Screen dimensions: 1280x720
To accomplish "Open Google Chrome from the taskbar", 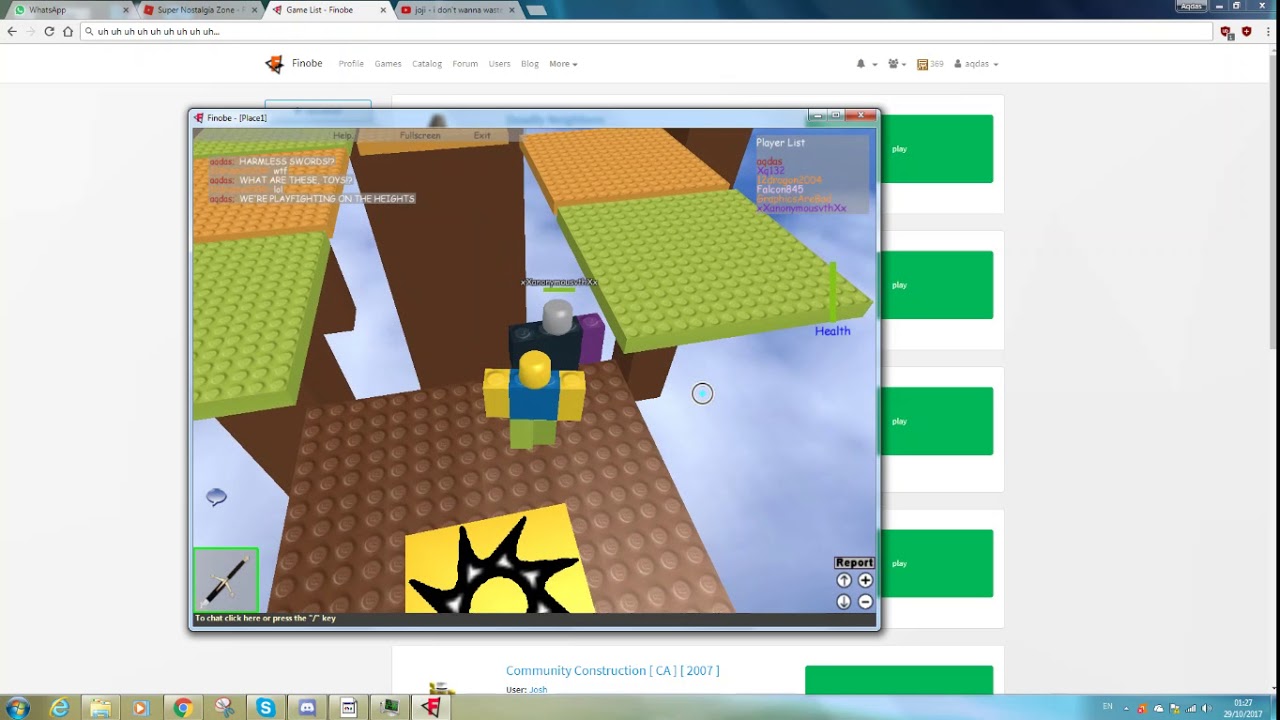I will pos(183,708).
